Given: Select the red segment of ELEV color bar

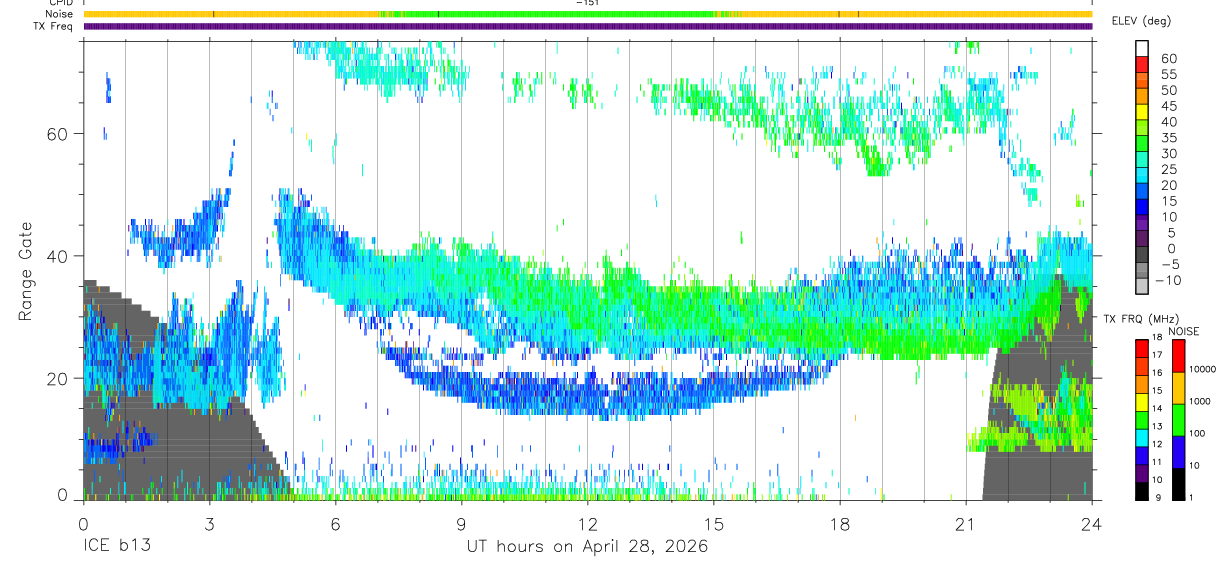Looking at the screenshot, I should [x=1142, y=65].
